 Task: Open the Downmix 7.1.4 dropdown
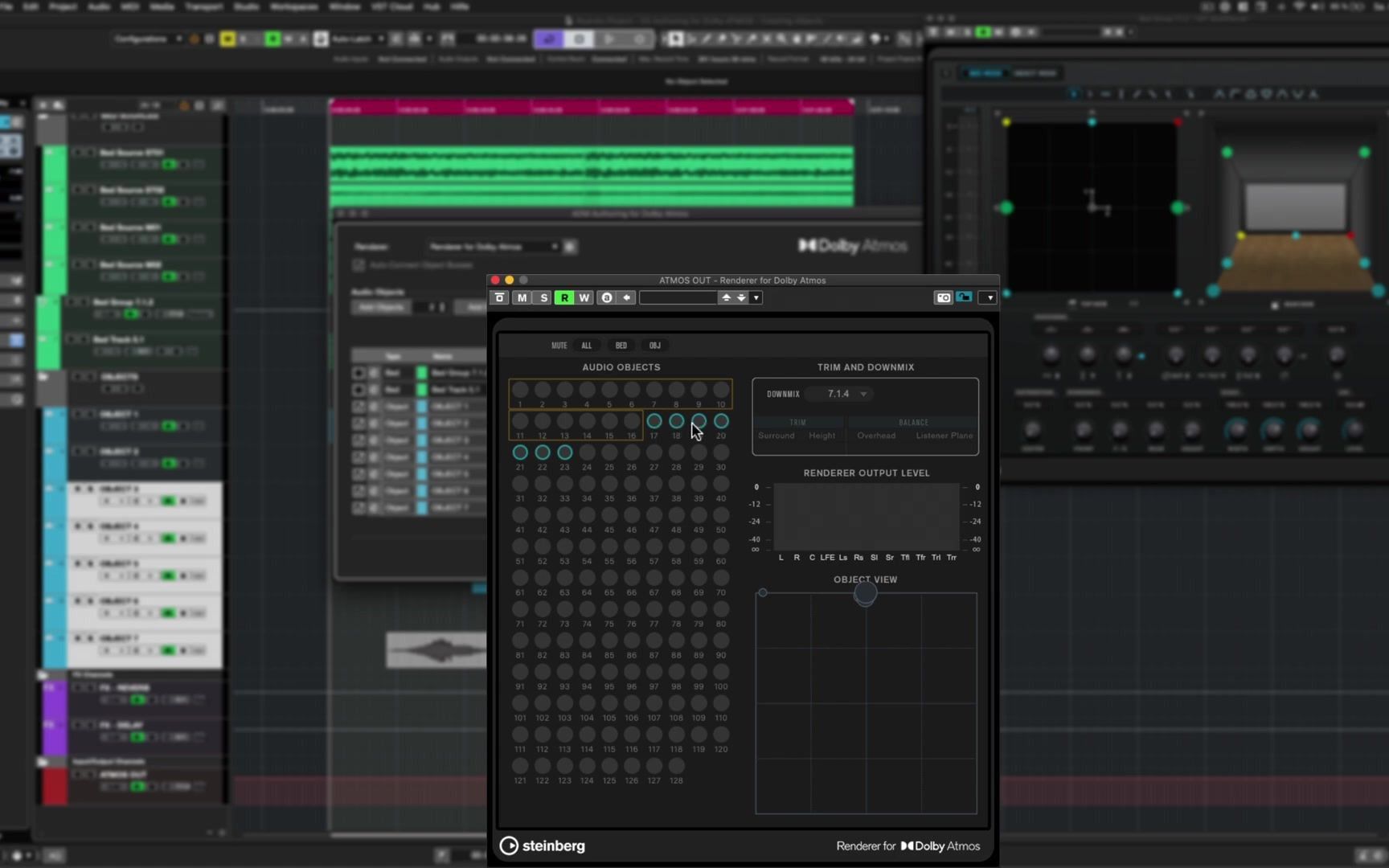(838, 394)
